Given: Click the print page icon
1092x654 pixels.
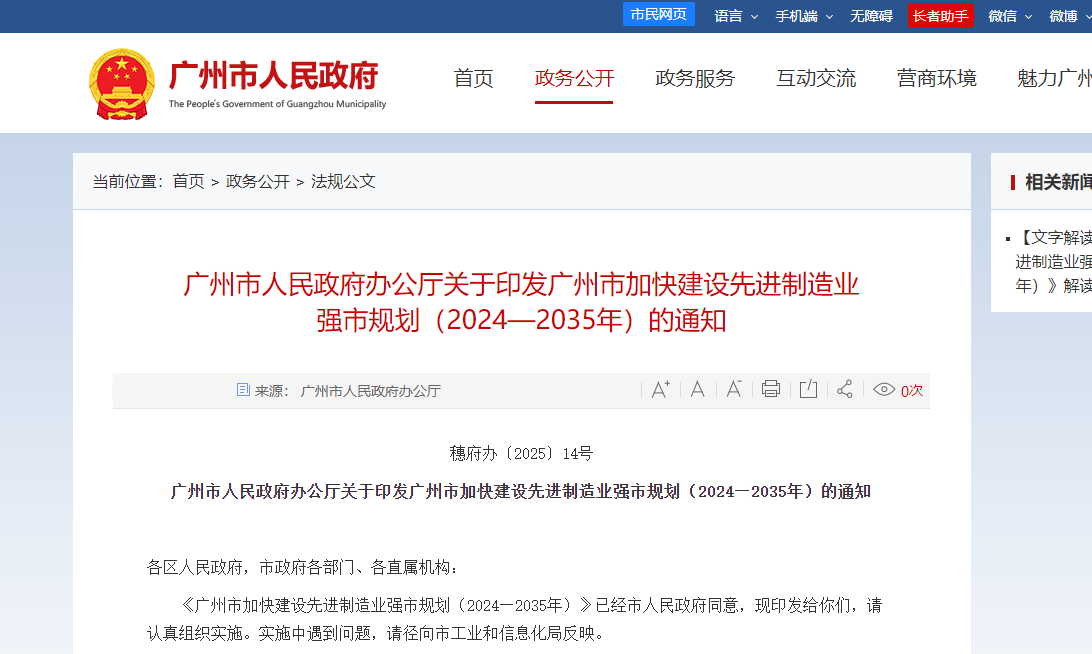Looking at the screenshot, I should pos(770,390).
